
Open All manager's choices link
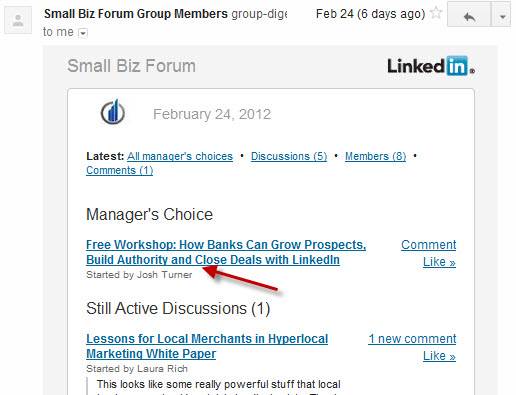[x=180, y=156]
